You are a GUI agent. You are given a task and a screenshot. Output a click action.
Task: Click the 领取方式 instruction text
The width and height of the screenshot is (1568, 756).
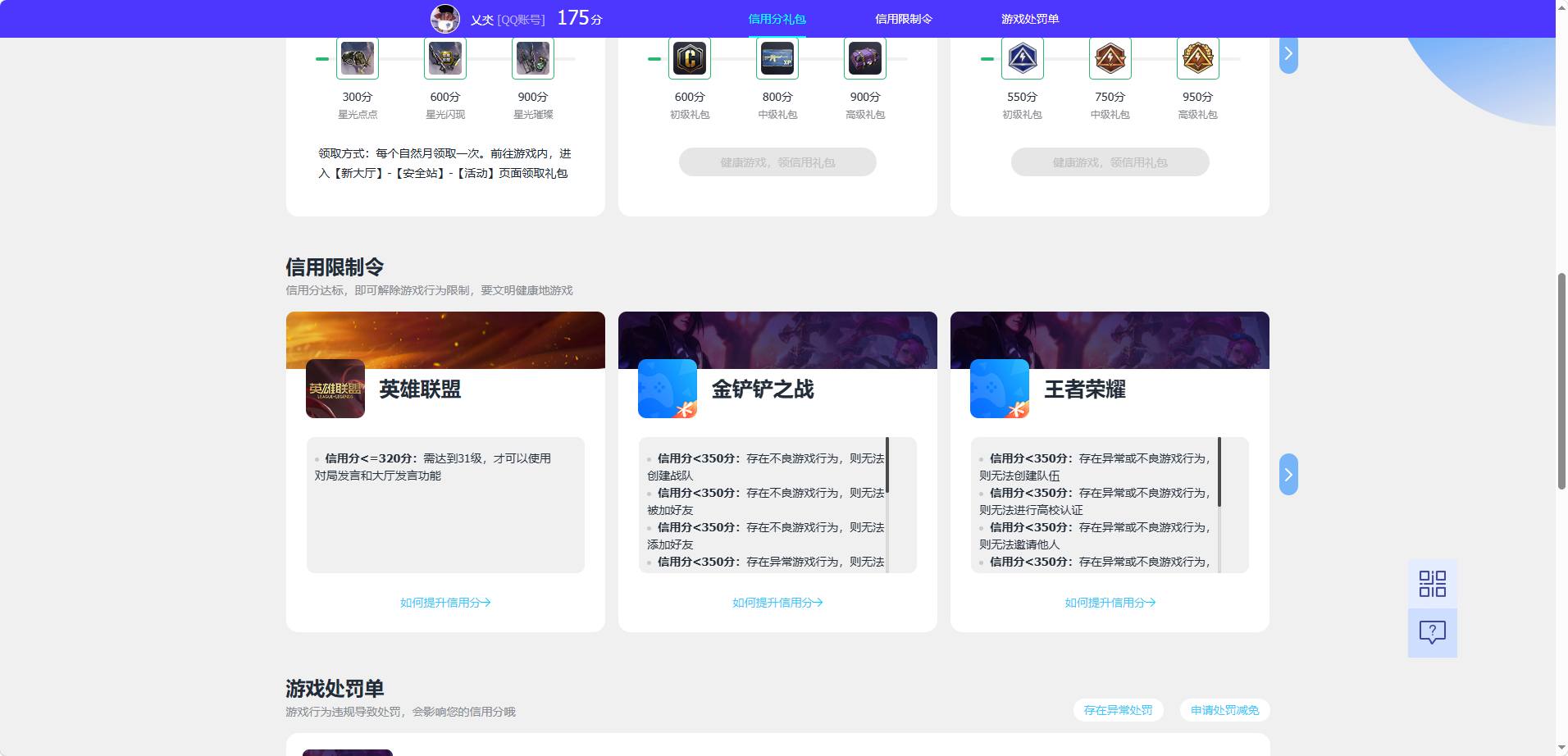[444, 163]
